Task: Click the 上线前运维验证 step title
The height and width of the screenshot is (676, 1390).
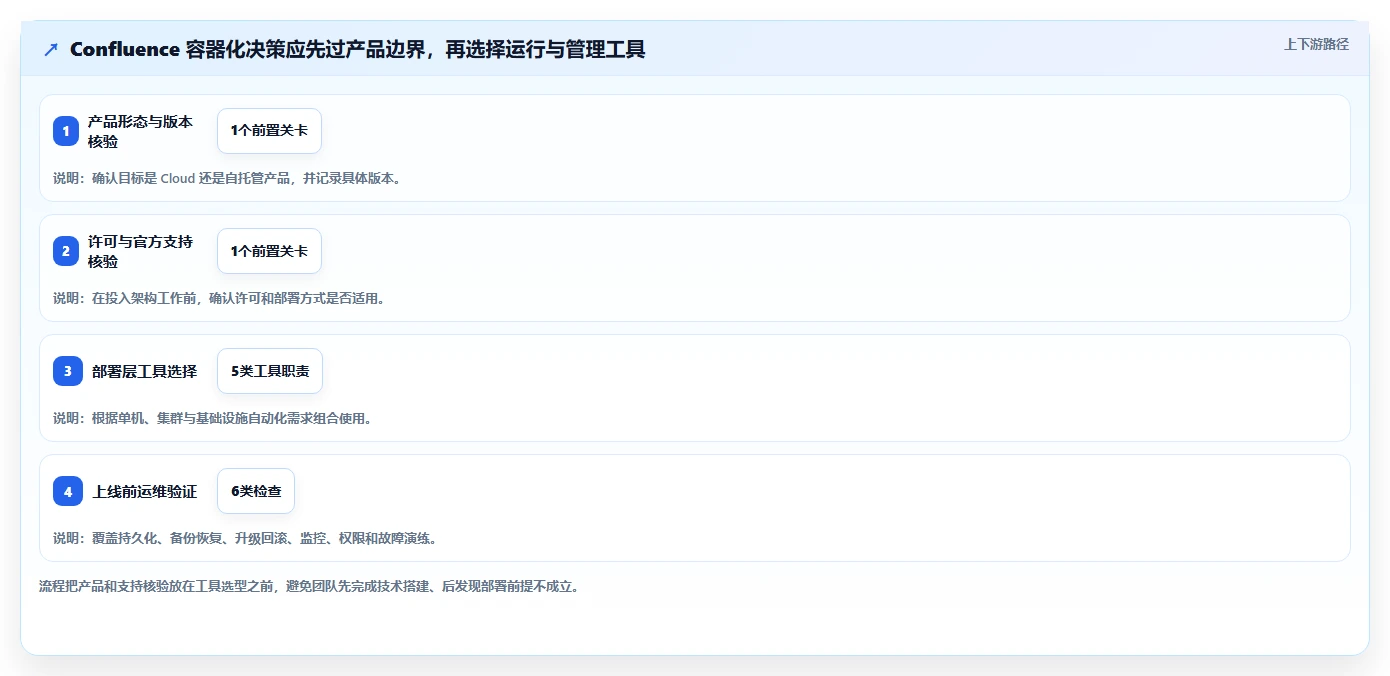Action: click(145, 491)
